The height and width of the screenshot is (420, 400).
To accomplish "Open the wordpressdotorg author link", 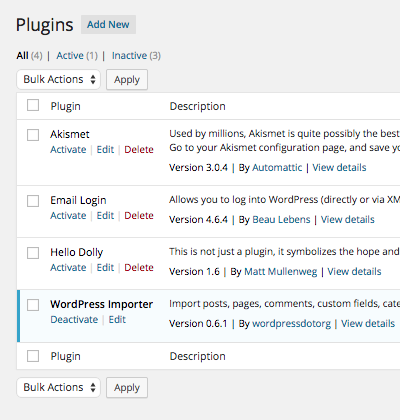I will pos(292,324).
